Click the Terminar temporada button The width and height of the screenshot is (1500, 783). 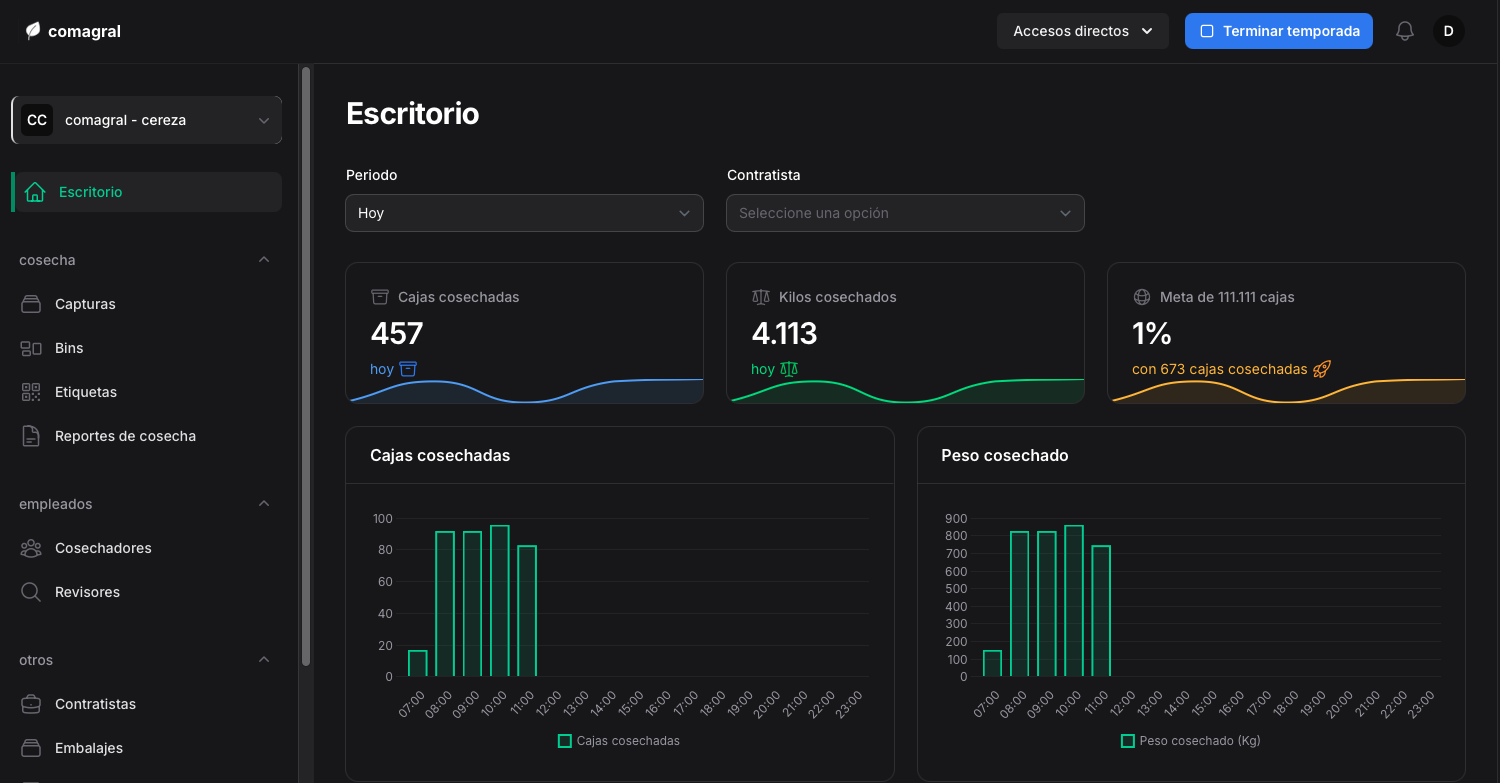point(1278,31)
